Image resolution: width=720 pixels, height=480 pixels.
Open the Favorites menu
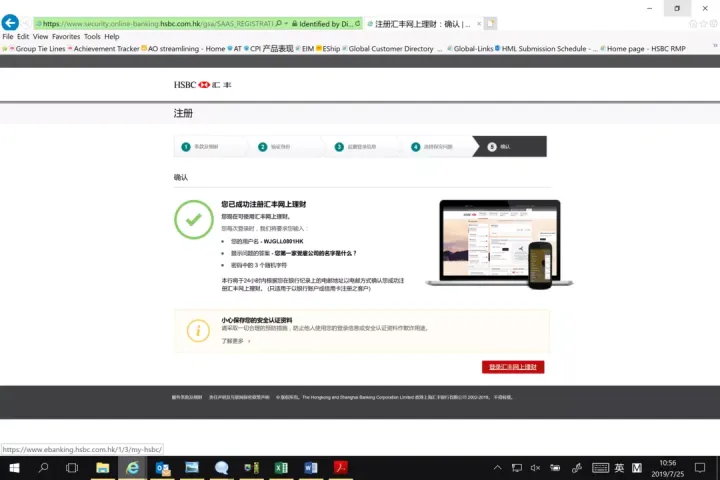(x=66, y=36)
